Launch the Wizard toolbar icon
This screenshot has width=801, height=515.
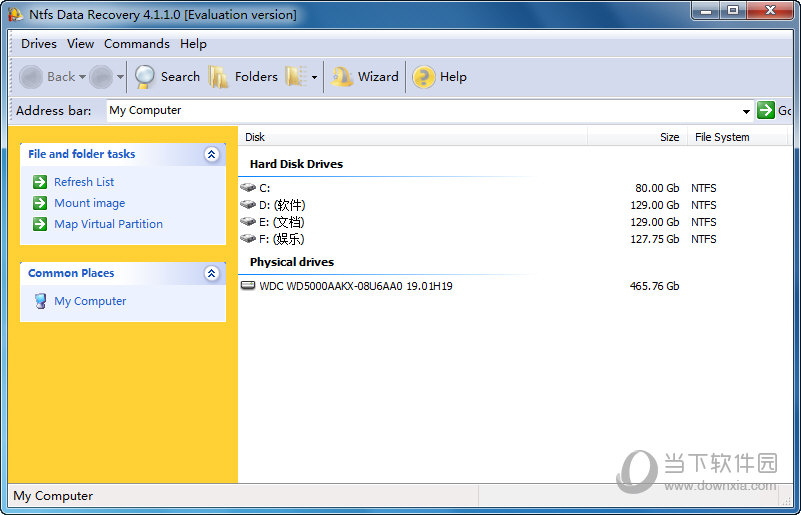click(342, 77)
